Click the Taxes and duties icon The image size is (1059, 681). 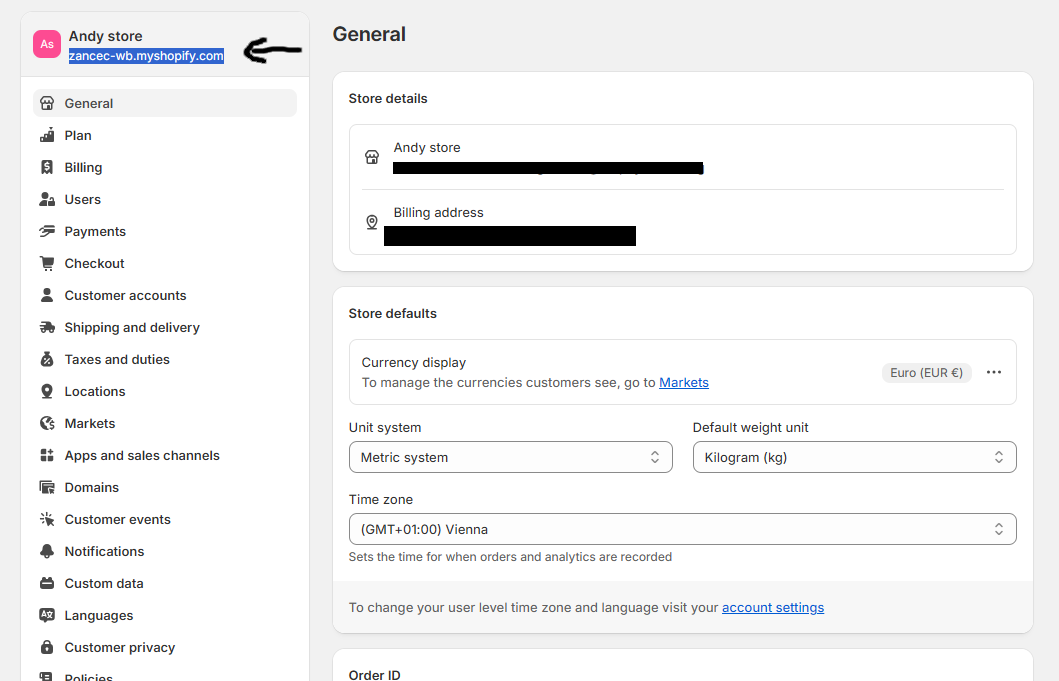(x=46, y=359)
